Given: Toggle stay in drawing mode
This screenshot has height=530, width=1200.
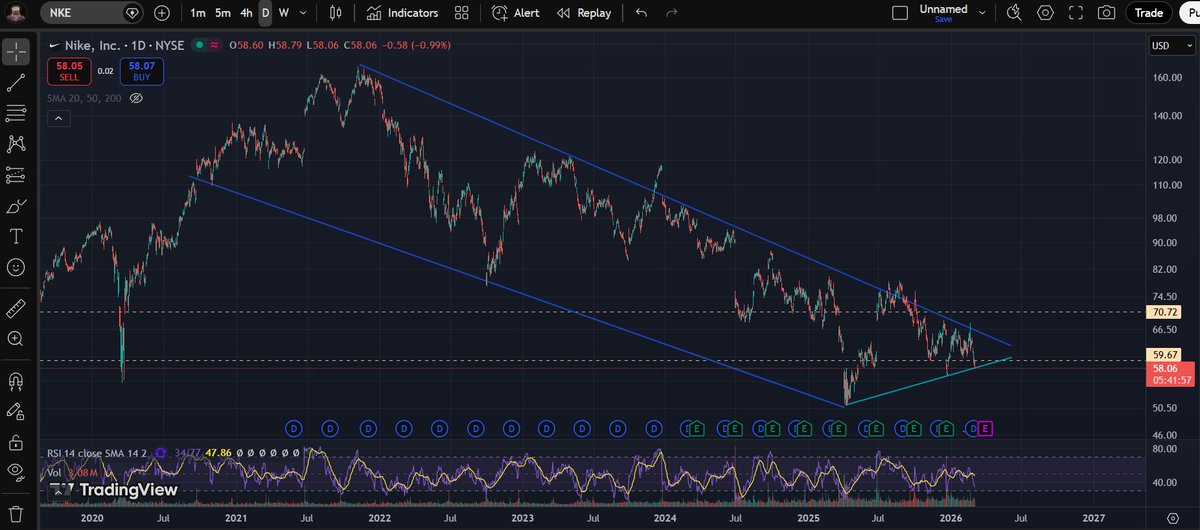Looking at the screenshot, I should click(16, 411).
